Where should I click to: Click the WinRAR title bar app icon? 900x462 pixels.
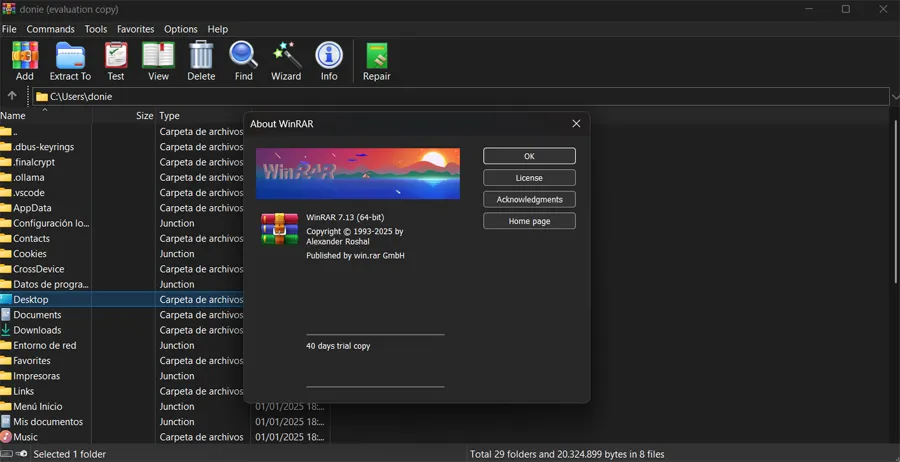tap(9, 9)
